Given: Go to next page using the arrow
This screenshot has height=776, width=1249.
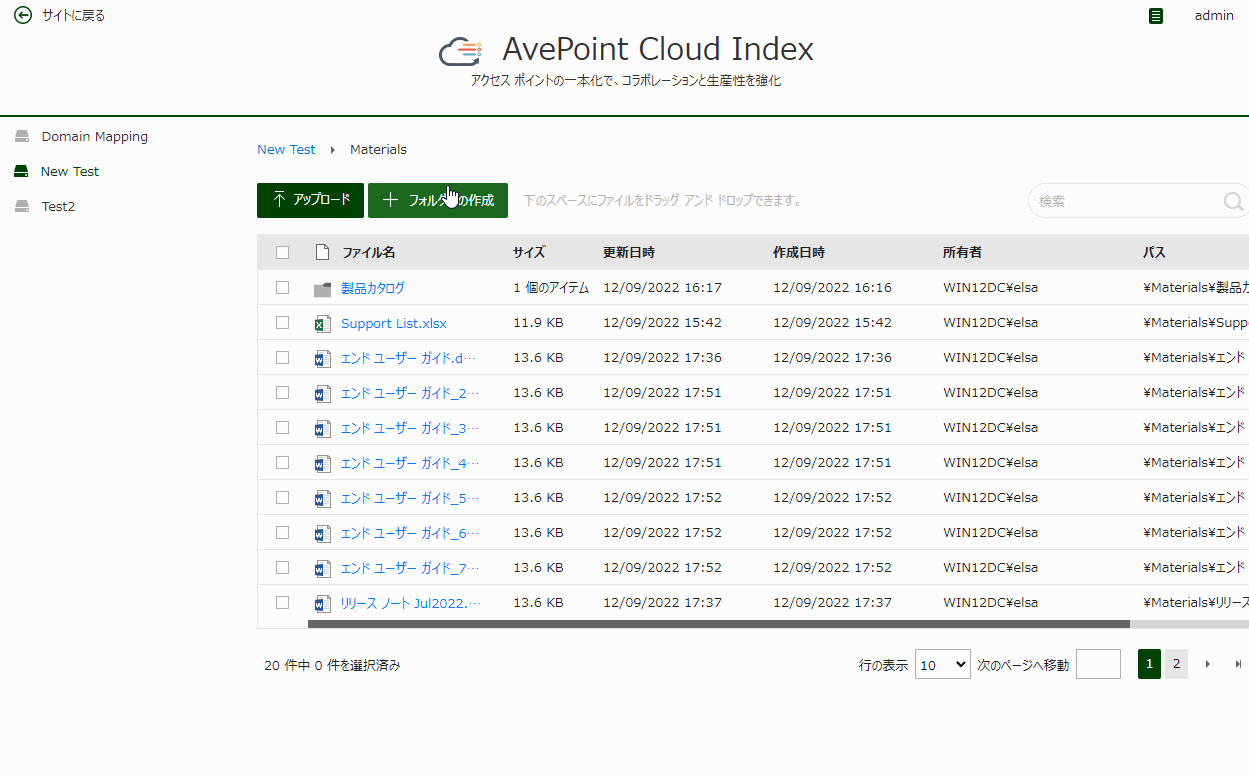Looking at the screenshot, I should pos(1208,664).
